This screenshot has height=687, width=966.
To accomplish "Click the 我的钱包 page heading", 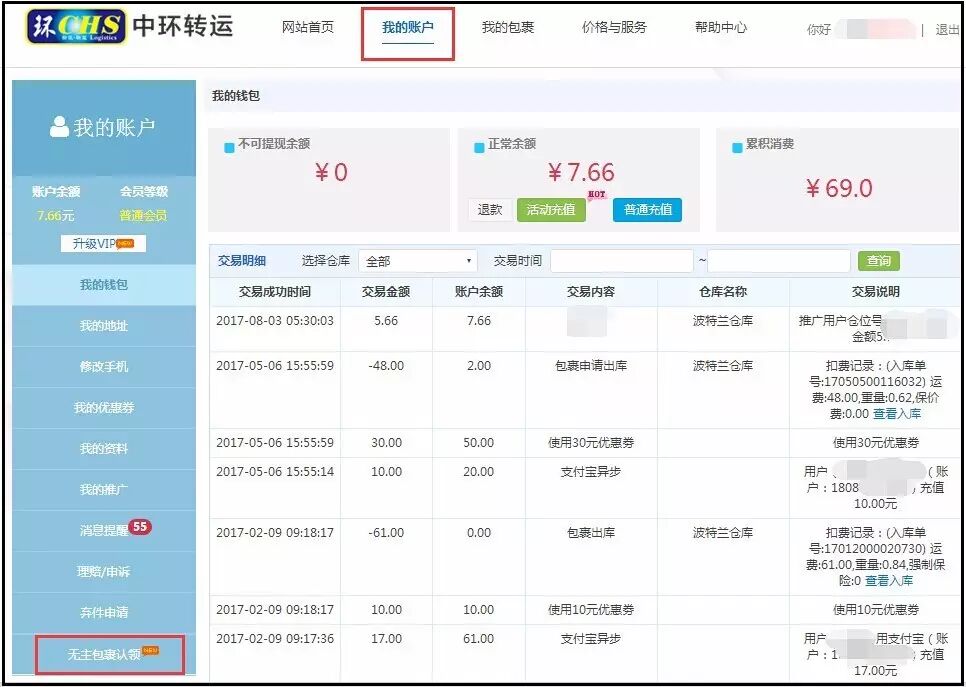I will [x=236, y=96].
